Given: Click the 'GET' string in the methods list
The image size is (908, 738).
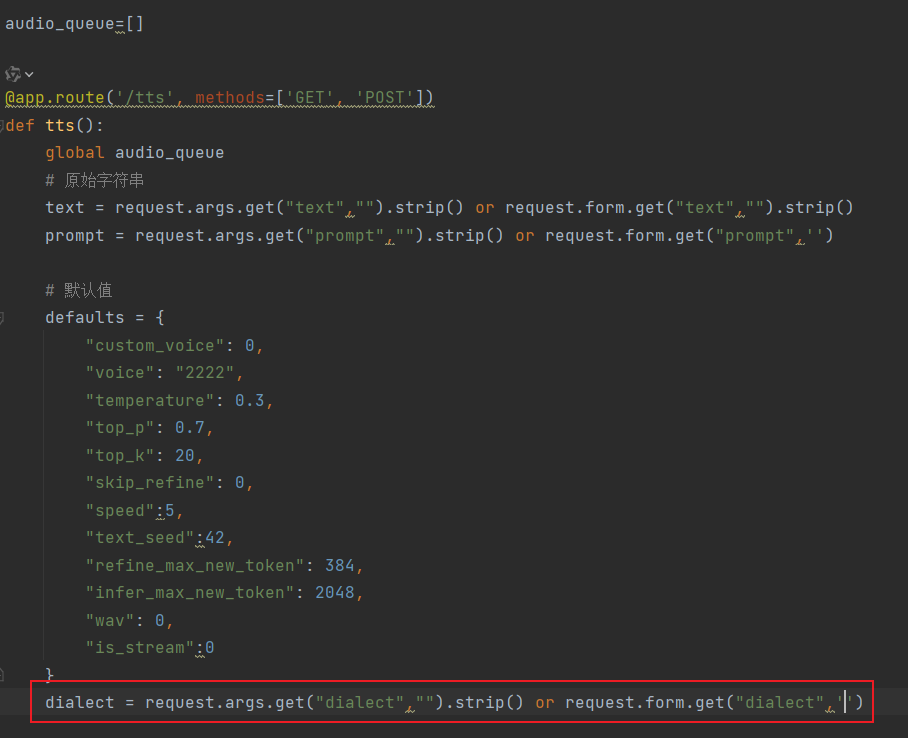Looking at the screenshot, I should click(309, 97).
